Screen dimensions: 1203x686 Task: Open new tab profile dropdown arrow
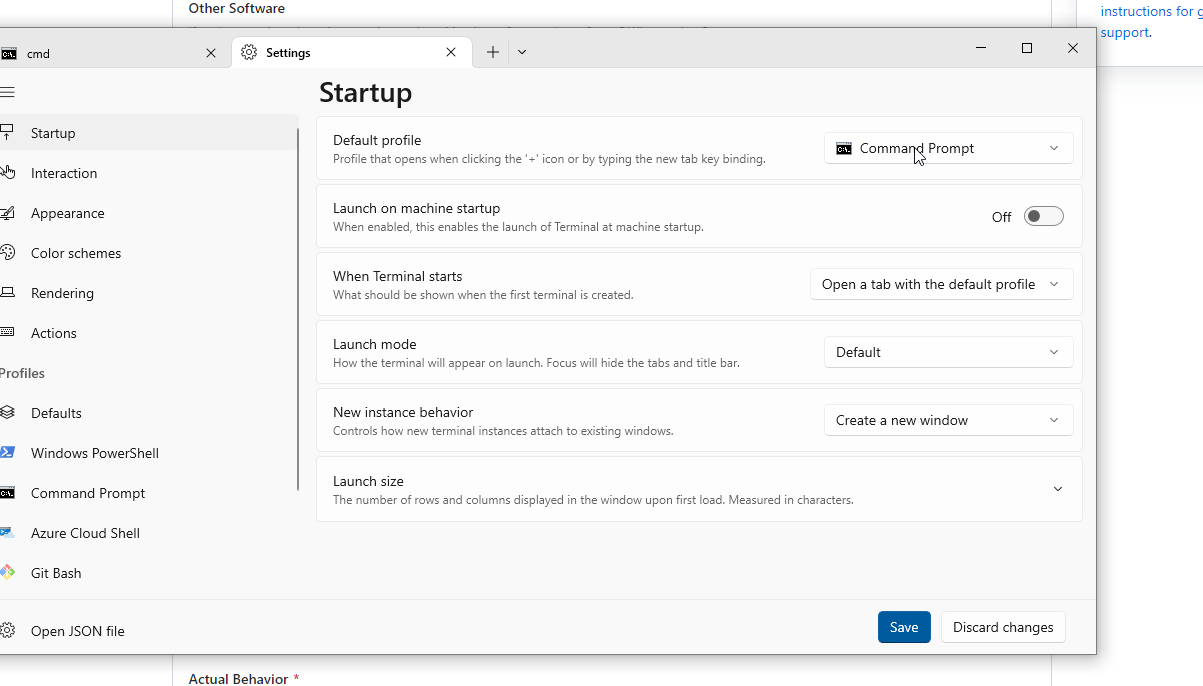[522, 52]
